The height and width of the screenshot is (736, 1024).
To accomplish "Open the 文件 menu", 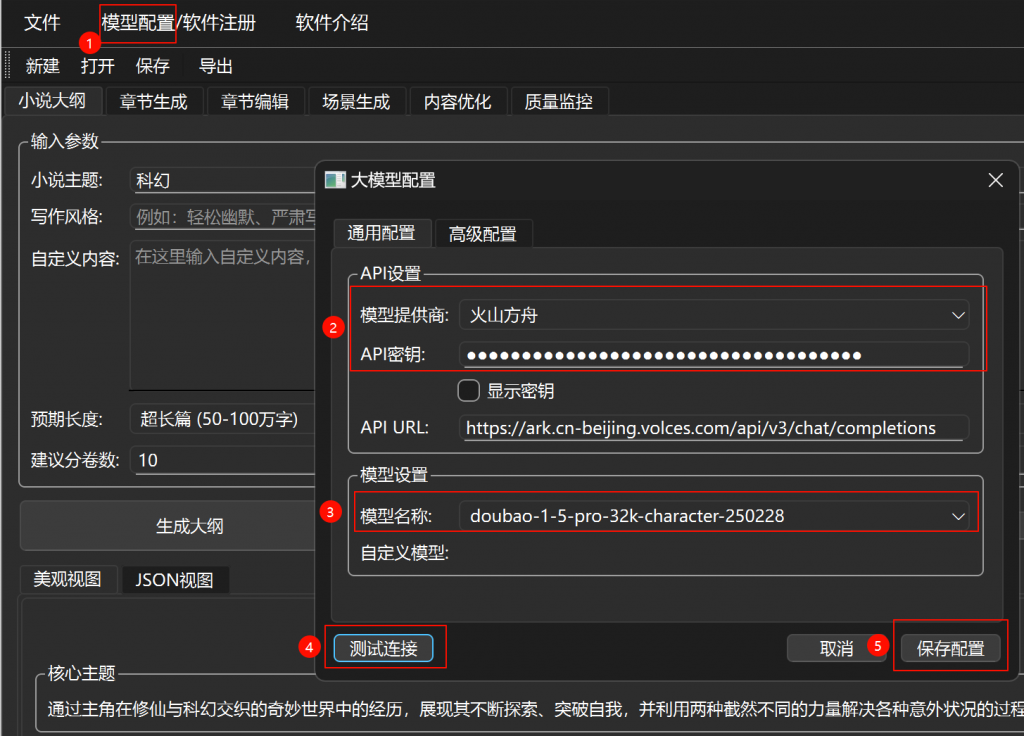I will coord(41,22).
